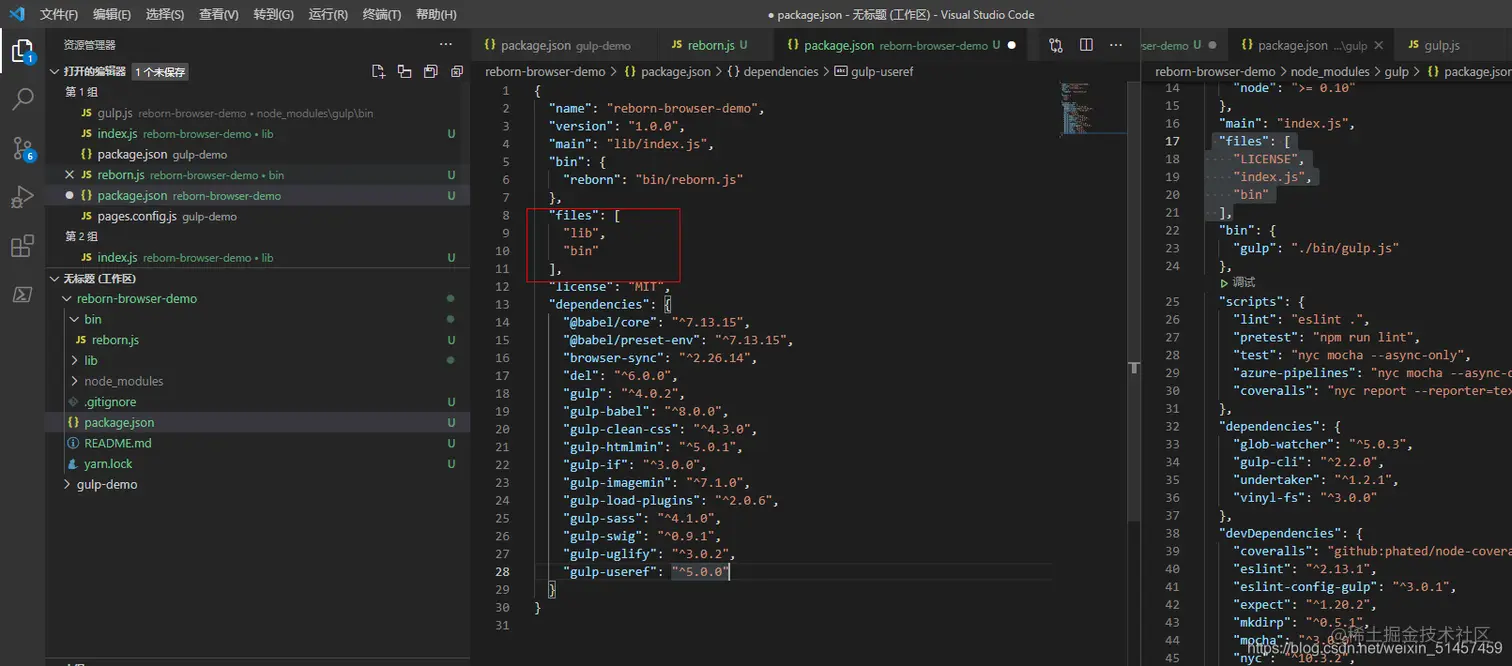The image size is (1512, 666).
Task: Open the 查看(V) menu
Action: [x=219, y=14]
